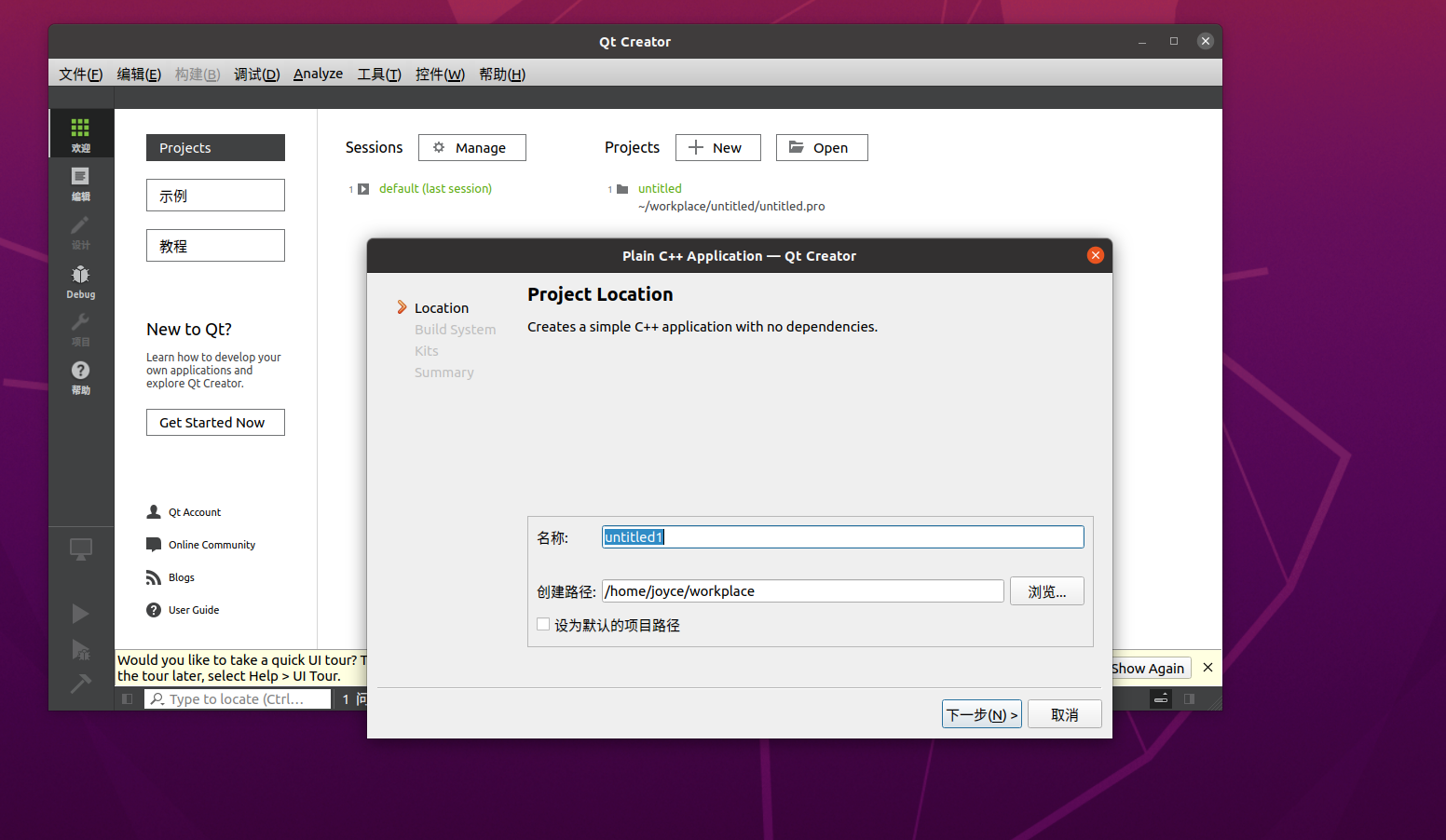
Task: Open the Welcome (欢迎) mode
Action: (x=81, y=133)
